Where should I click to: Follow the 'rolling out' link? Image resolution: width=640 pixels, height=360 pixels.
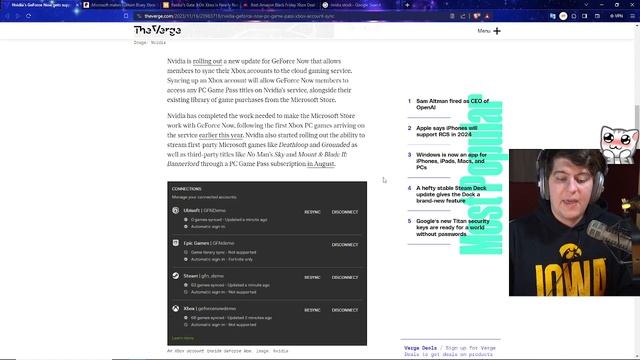(x=207, y=61)
